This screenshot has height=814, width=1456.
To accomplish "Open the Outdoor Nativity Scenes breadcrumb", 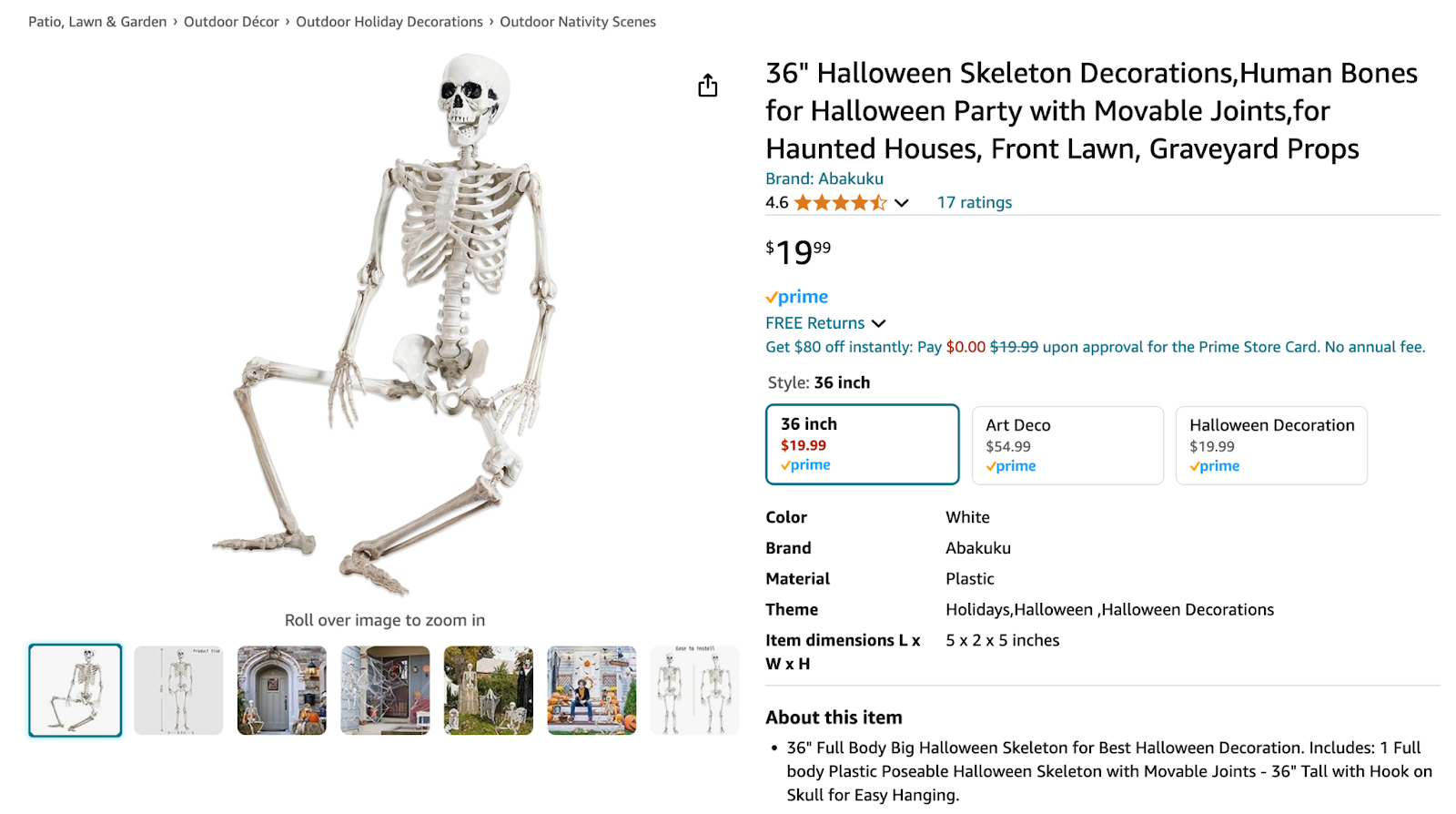I will pos(577,21).
